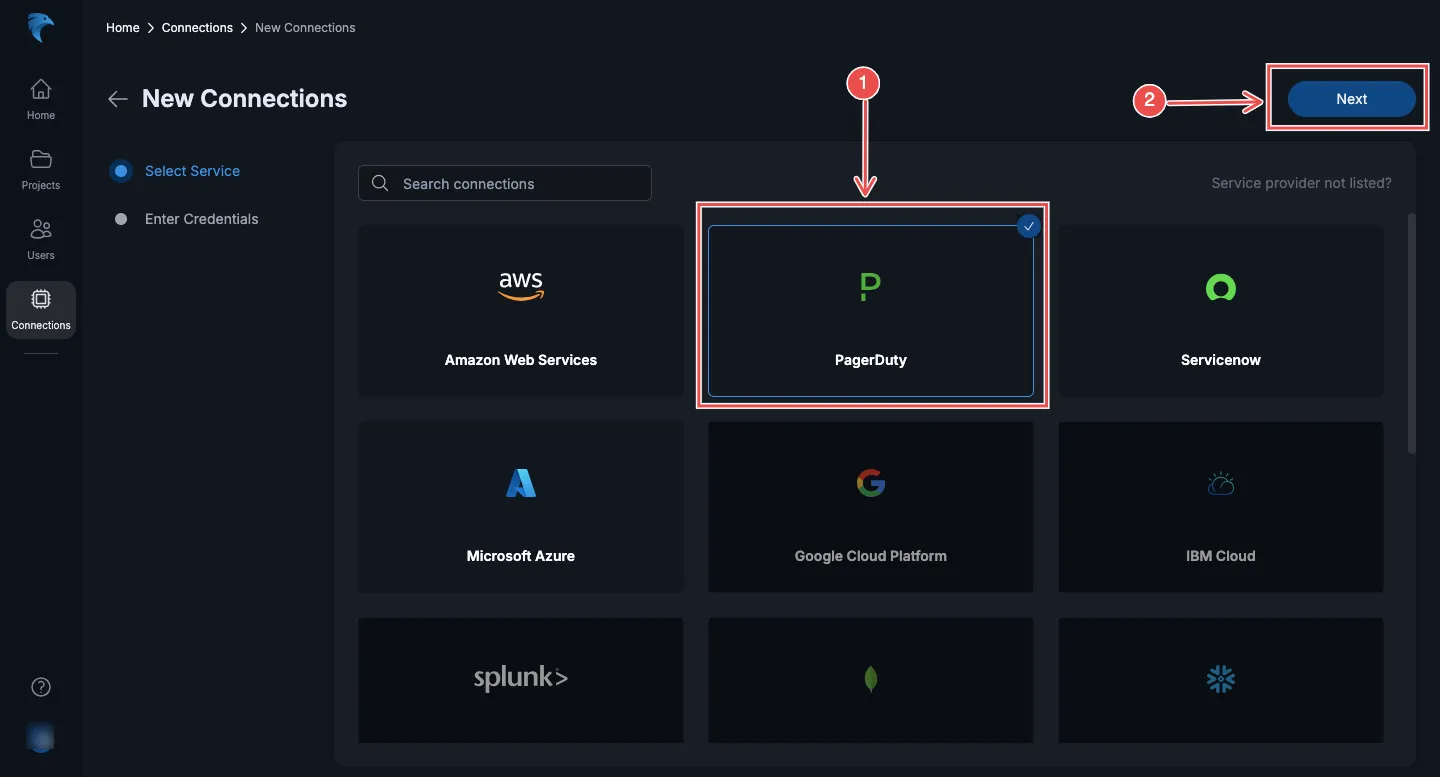Image resolution: width=1440 pixels, height=777 pixels.
Task: Select the Enter Credentials step indicator
Action: 121,219
